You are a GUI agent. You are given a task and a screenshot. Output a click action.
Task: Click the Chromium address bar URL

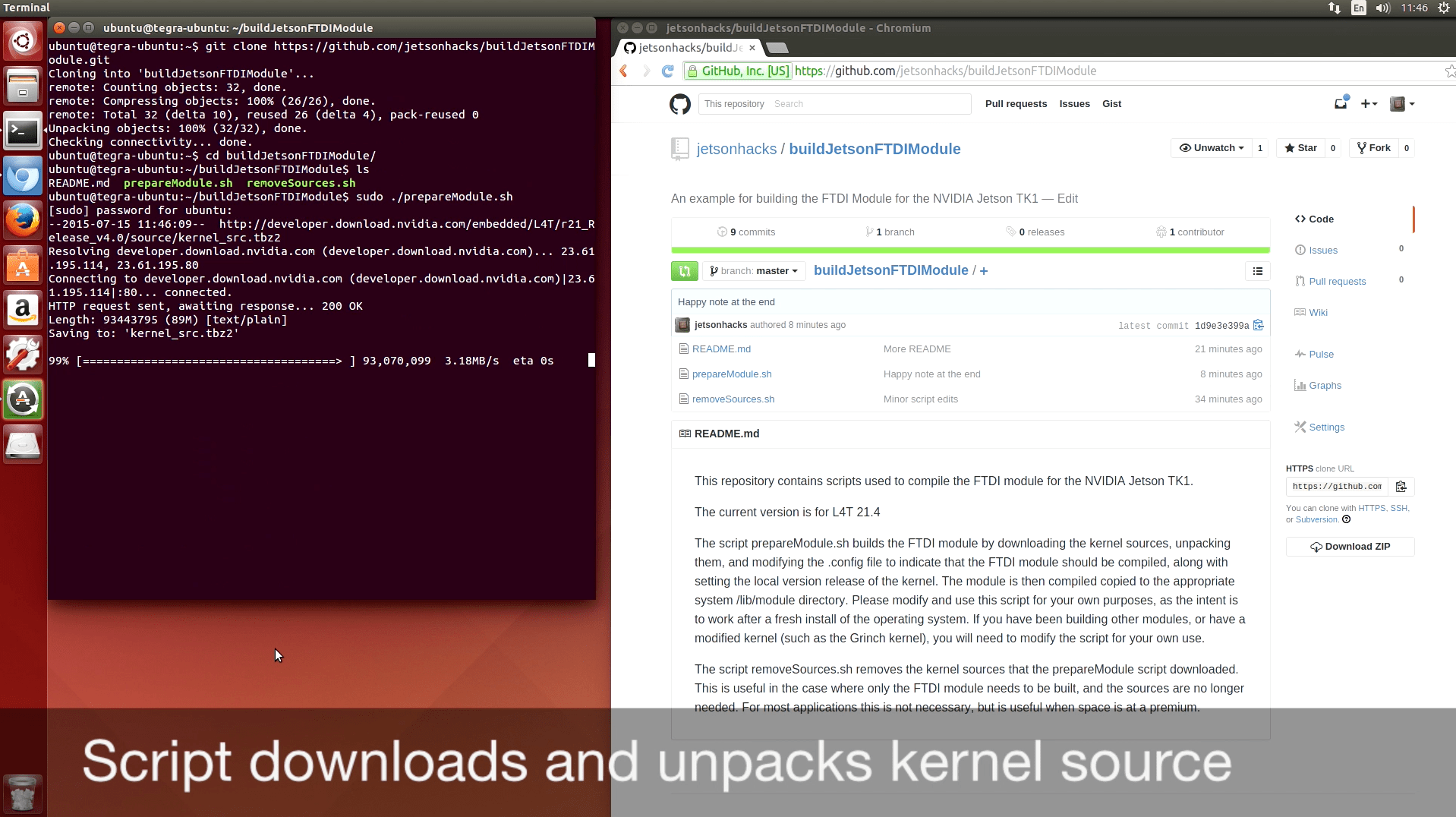[945, 71]
